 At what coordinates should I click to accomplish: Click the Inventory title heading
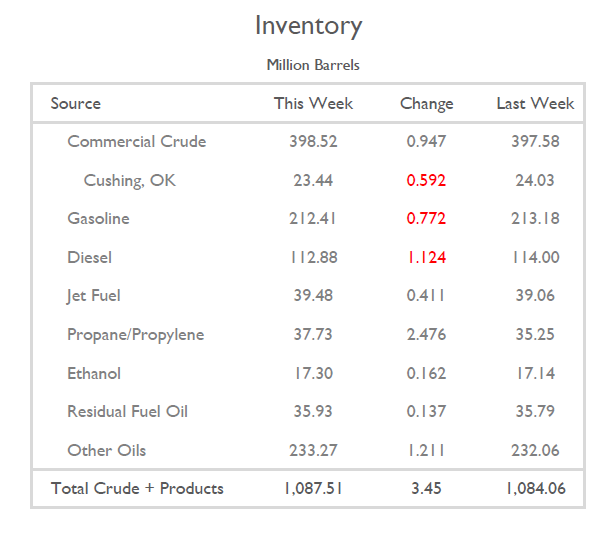[308, 26]
